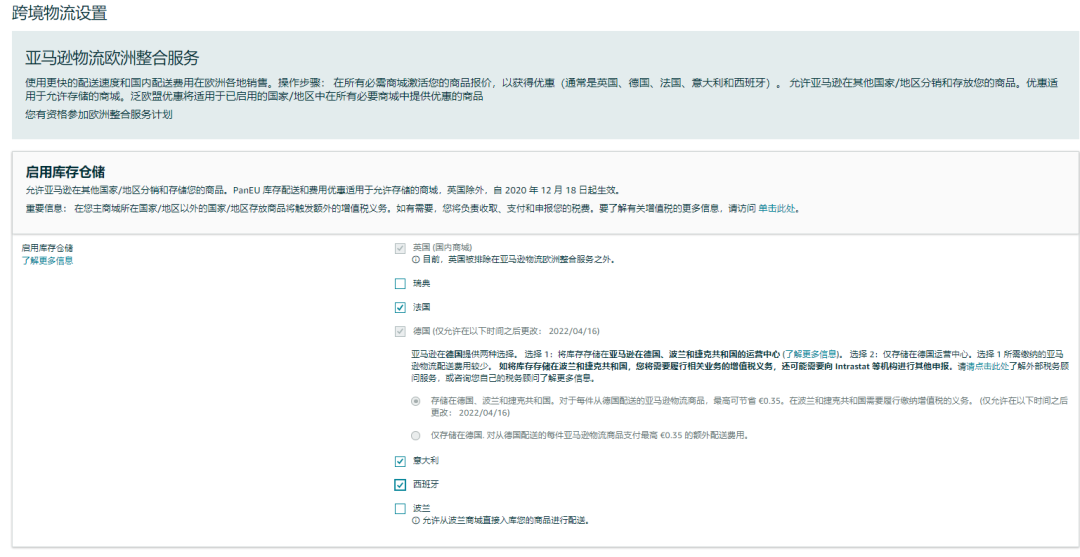Select 存储在德国、波兰和捷克共和国 radio option

[x=415, y=401]
